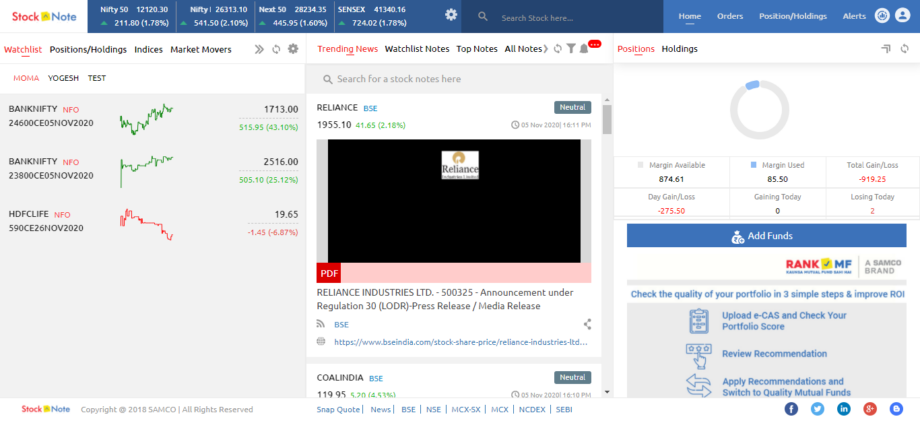Switch to All Notes tab
920x421 pixels.
pos(523,49)
